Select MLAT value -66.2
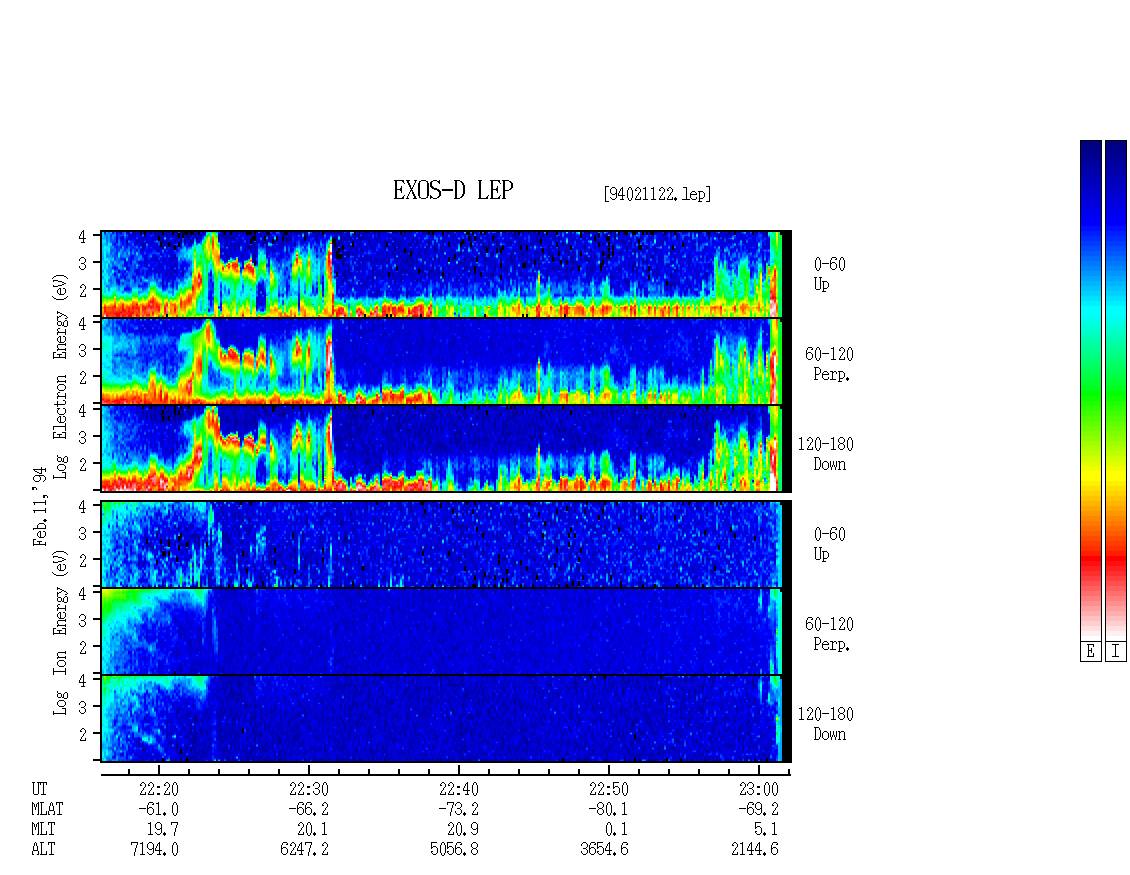This screenshot has height=875, width=1130. (308, 809)
